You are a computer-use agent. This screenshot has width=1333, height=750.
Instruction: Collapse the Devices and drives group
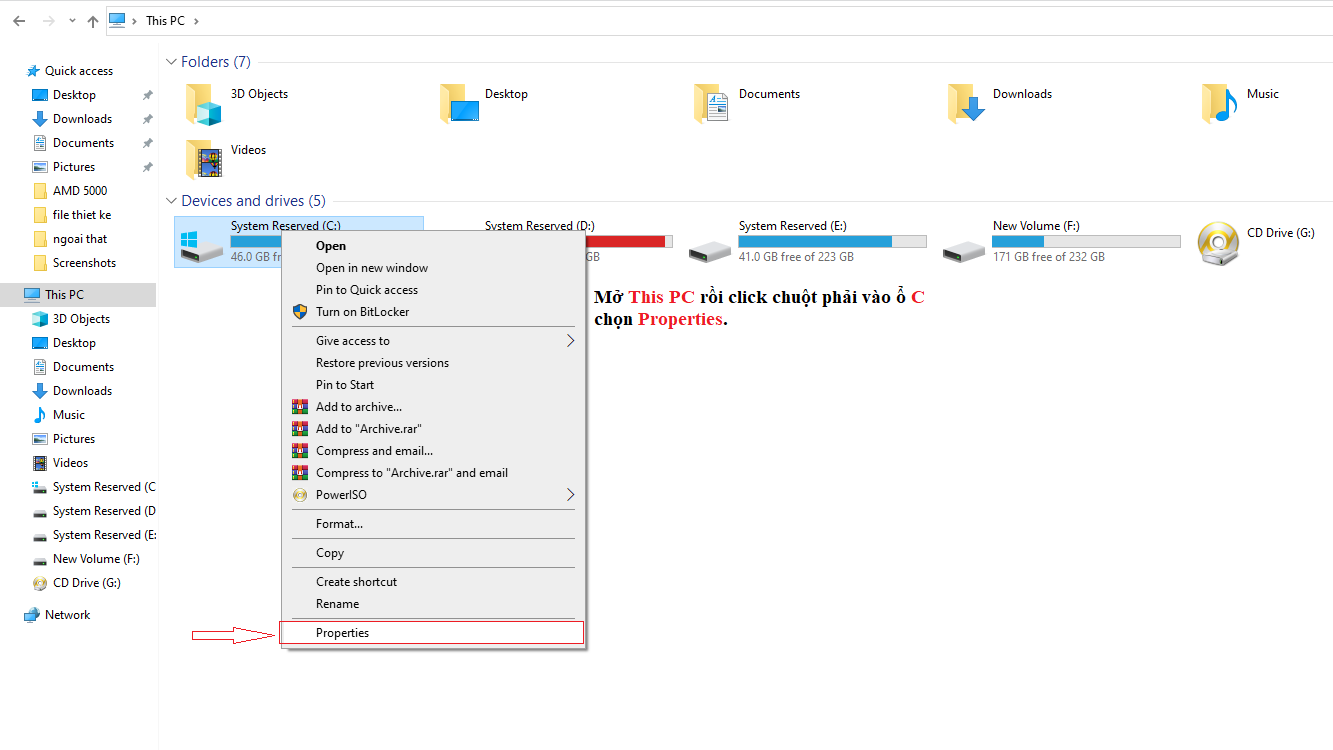coord(171,201)
